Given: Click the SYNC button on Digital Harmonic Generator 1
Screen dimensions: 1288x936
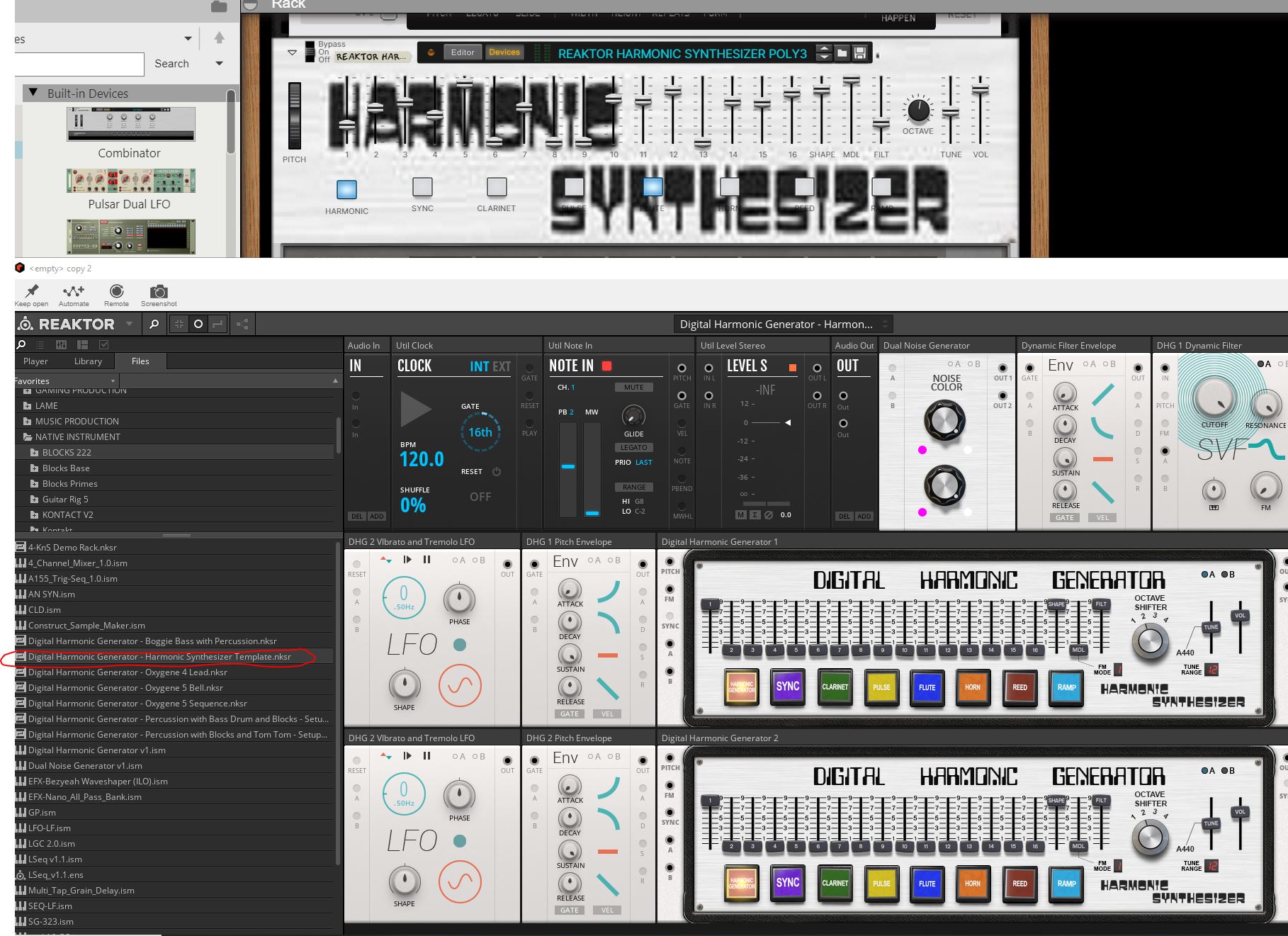Looking at the screenshot, I should tap(787, 687).
